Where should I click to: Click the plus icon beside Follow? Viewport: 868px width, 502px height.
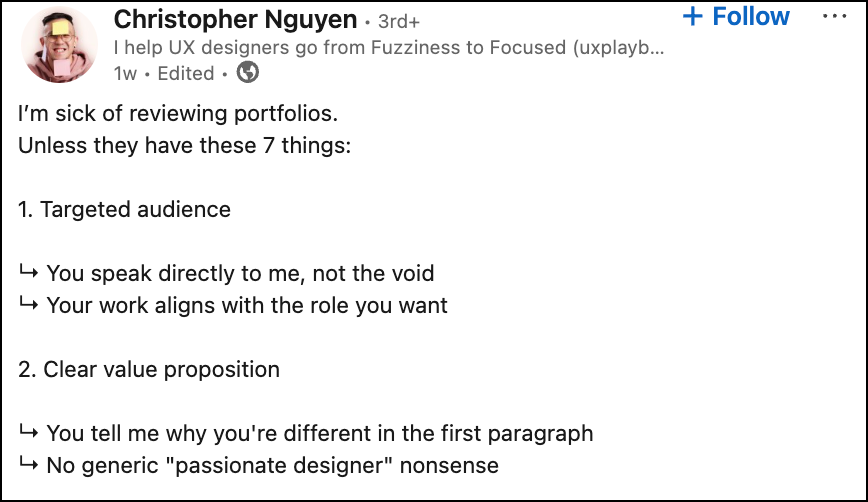692,17
